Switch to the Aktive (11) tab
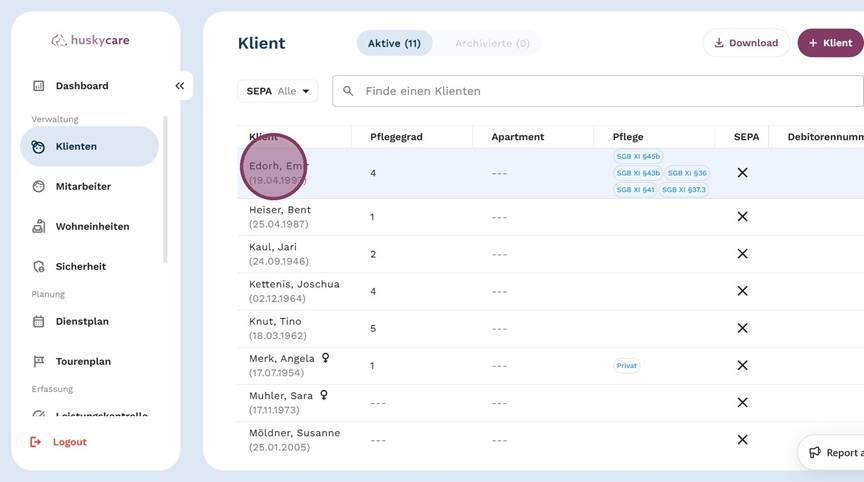The height and width of the screenshot is (482, 864). [394, 43]
